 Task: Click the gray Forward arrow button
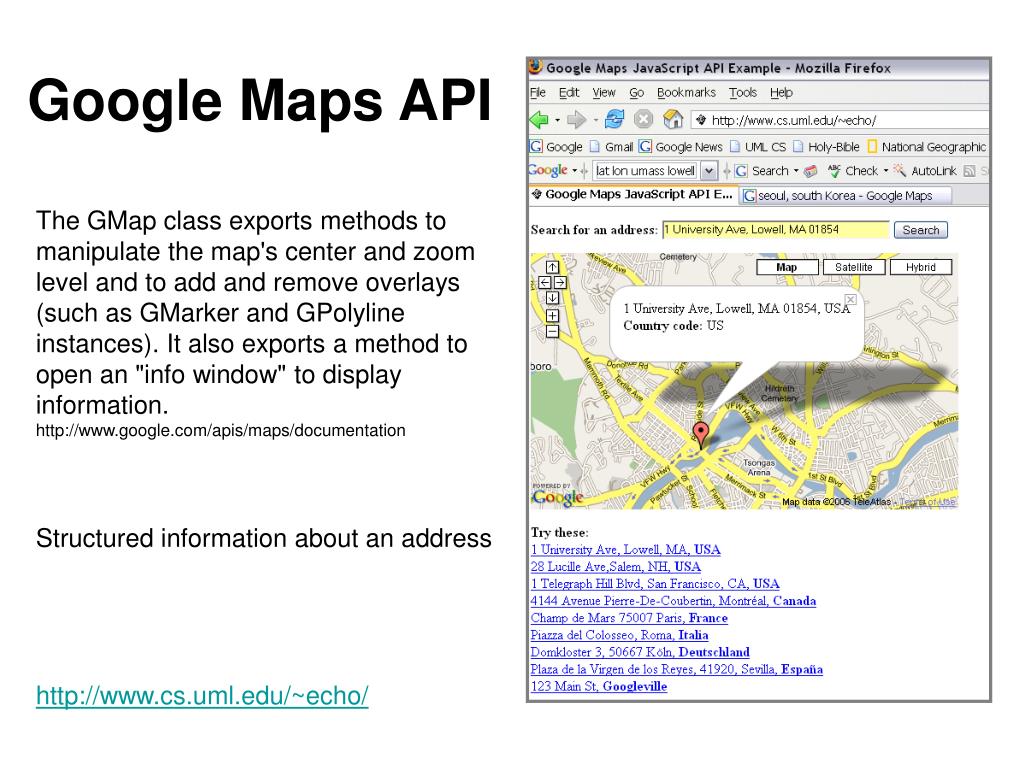tap(577, 120)
